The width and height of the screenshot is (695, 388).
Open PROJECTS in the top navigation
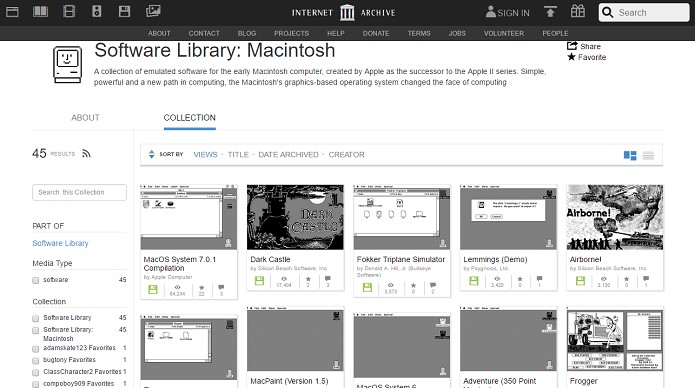coord(291,33)
